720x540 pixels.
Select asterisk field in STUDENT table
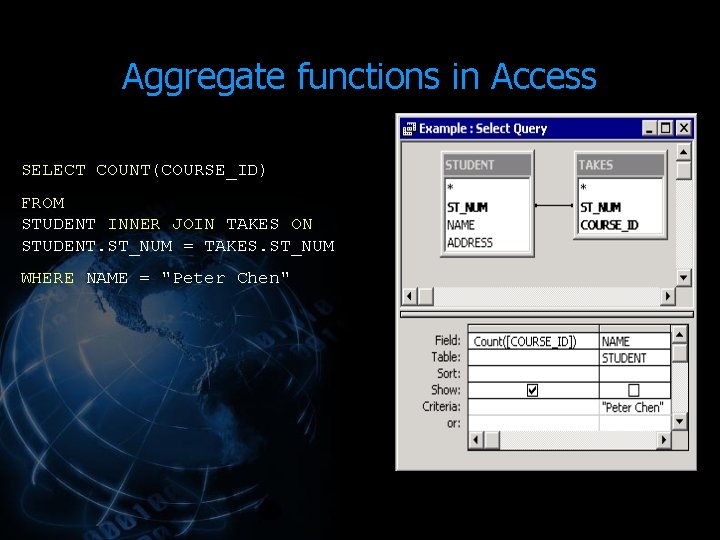(450, 188)
